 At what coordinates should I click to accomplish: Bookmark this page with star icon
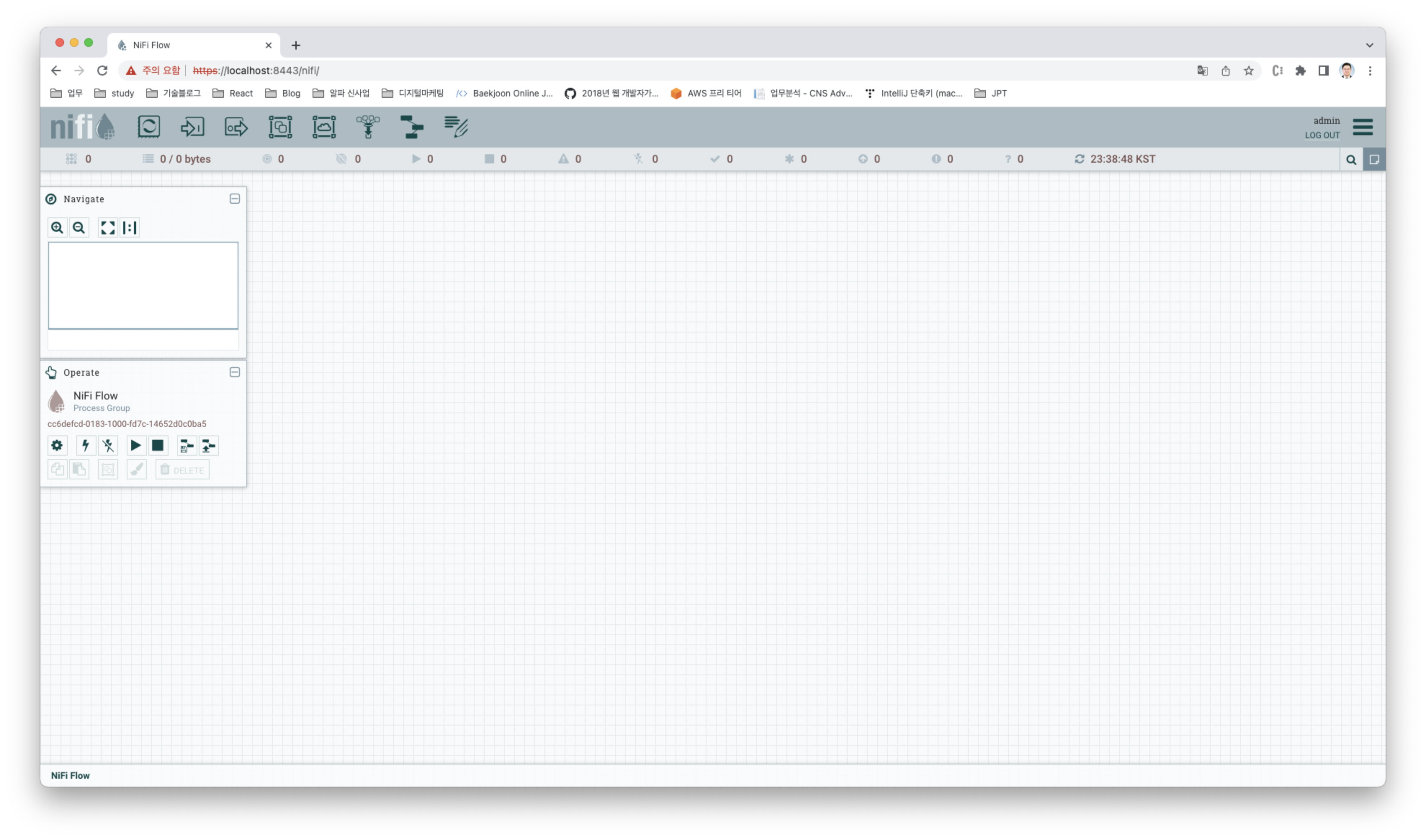click(1249, 71)
